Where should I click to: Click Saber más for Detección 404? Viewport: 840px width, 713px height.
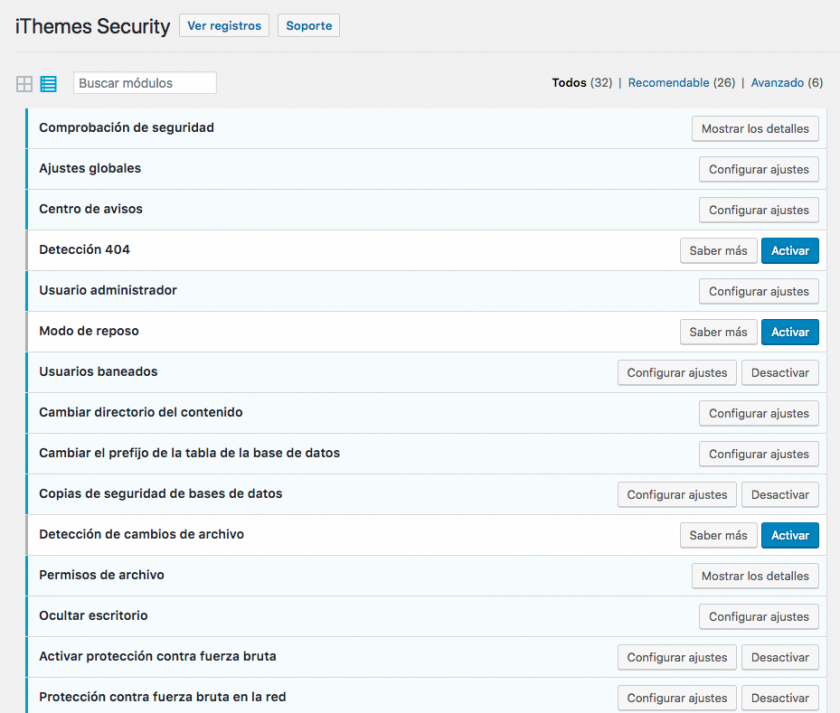(x=718, y=251)
